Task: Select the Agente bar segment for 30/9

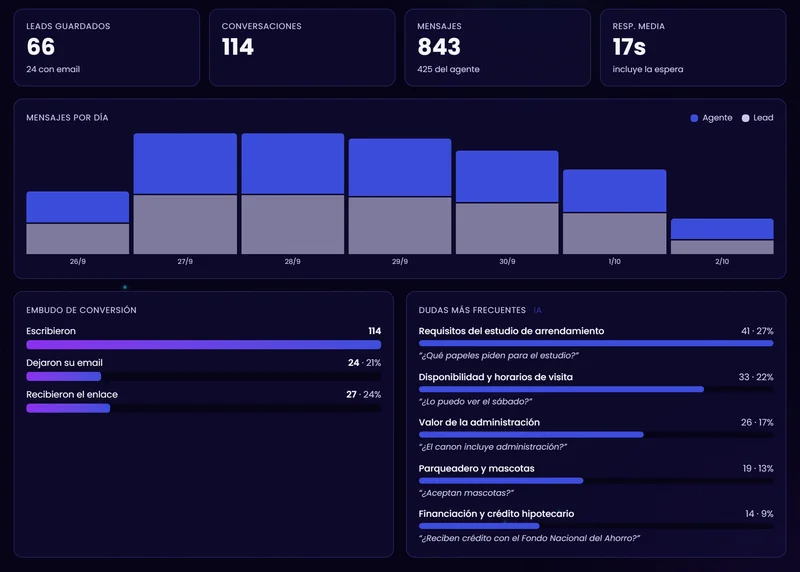Action: coord(507,176)
